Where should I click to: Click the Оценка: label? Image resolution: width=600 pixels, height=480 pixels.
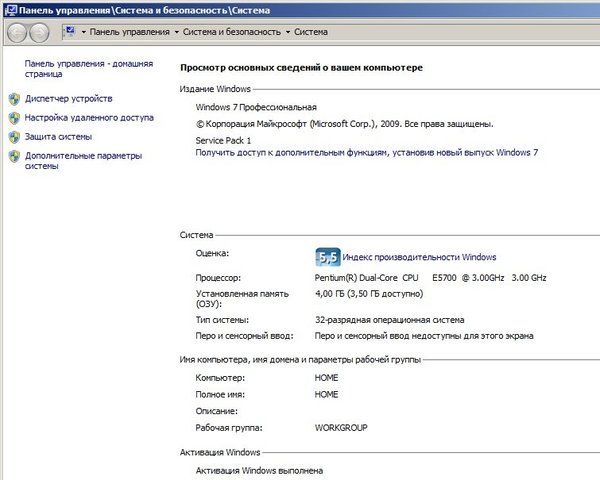click(x=212, y=253)
